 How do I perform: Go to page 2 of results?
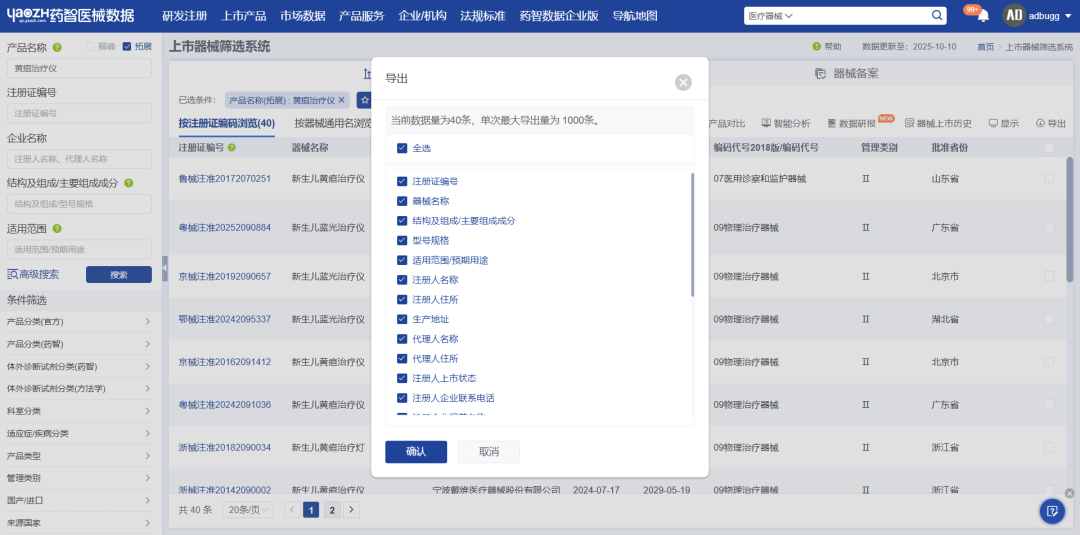(x=332, y=510)
